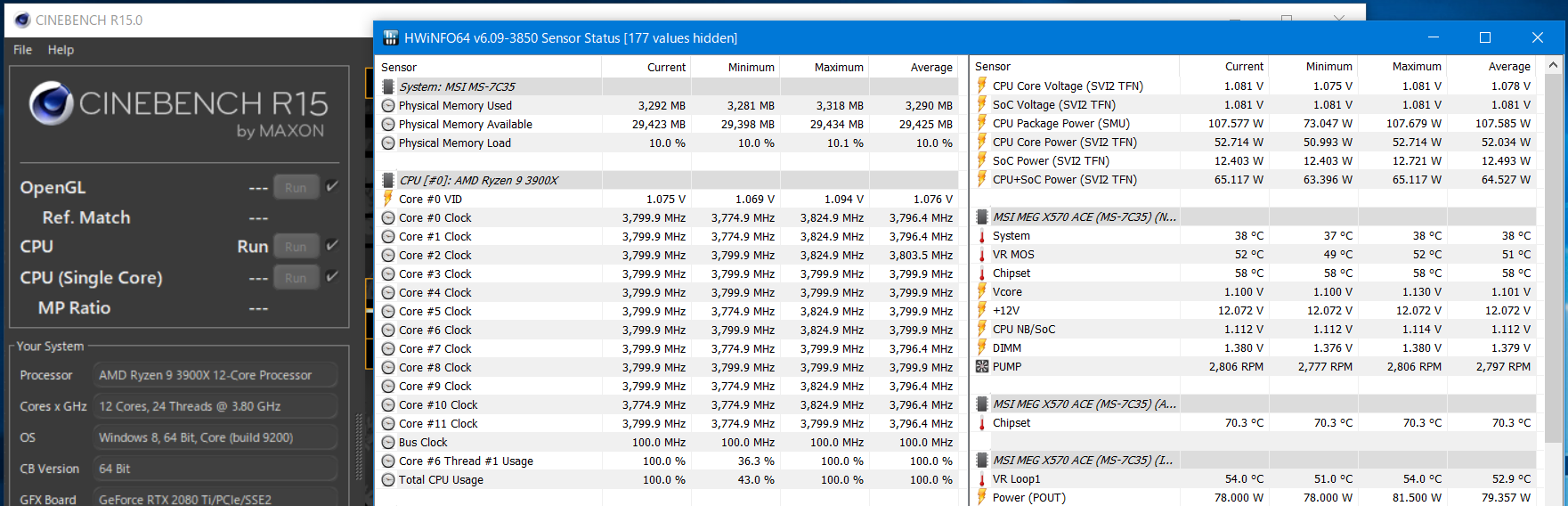Click the HWiNFO vertical scrollbar thumb
Screen dimensions: 1568x506
pos(1554,257)
